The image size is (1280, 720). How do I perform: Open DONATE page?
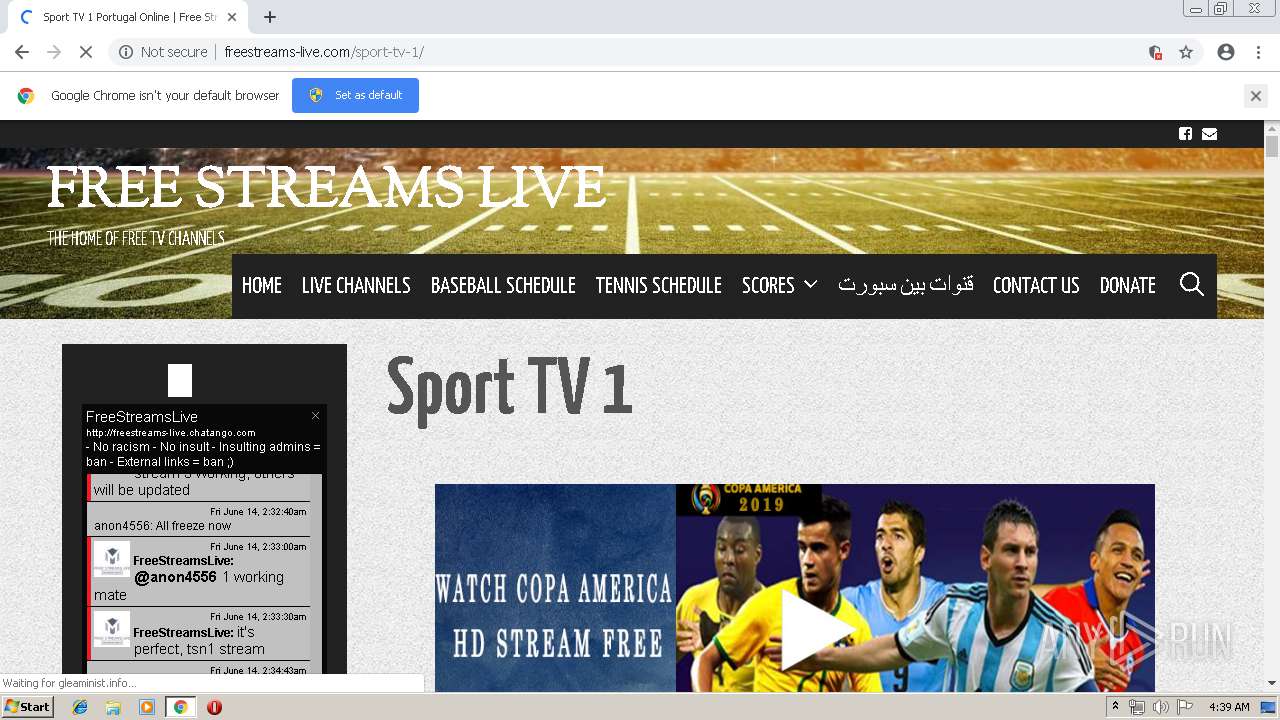[1128, 286]
